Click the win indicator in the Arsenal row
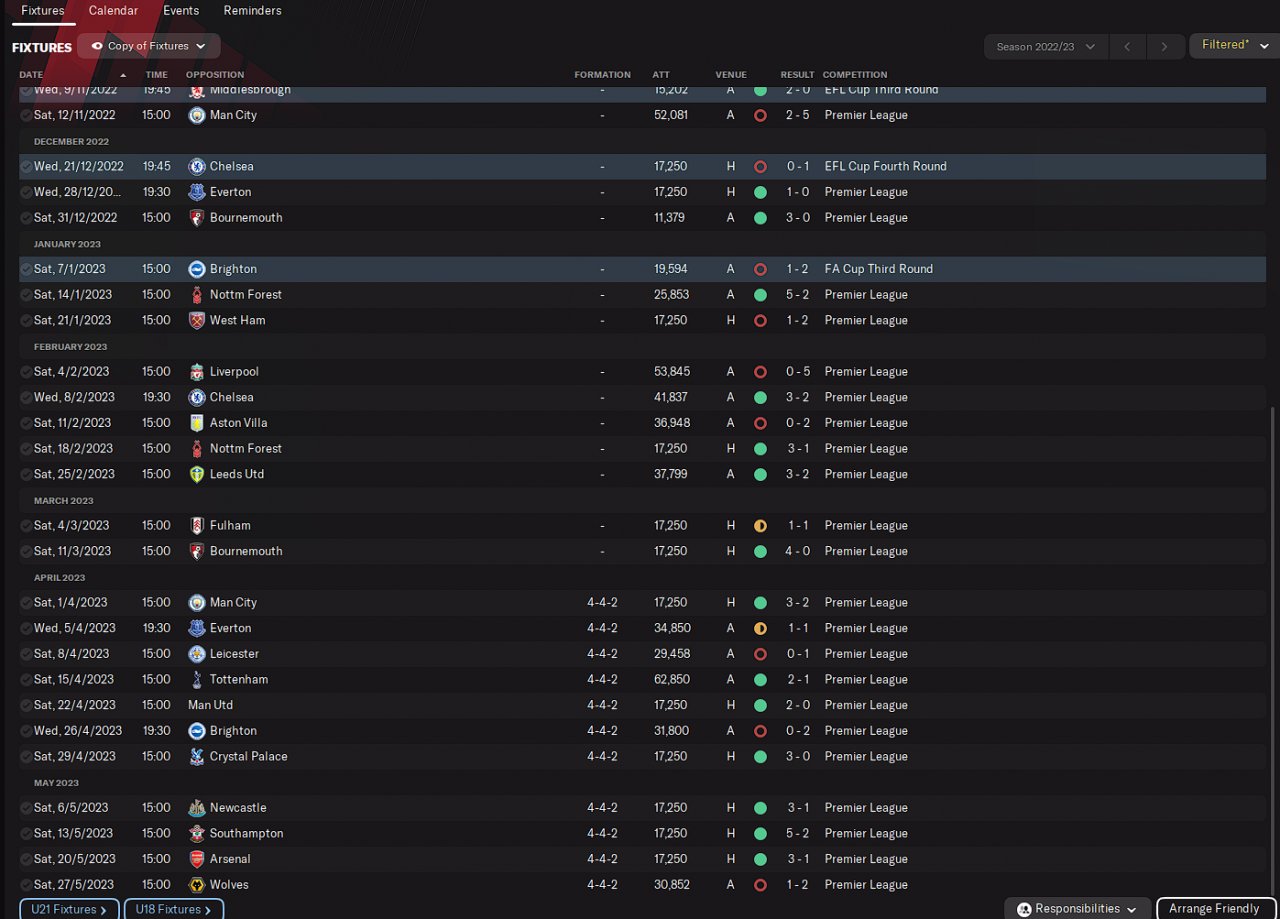This screenshot has height=919, width=1280. tap(760, 859)
